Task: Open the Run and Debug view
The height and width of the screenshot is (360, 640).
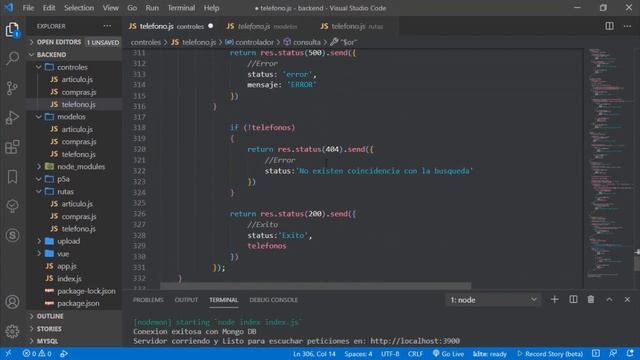Action: tap(12, 118)
